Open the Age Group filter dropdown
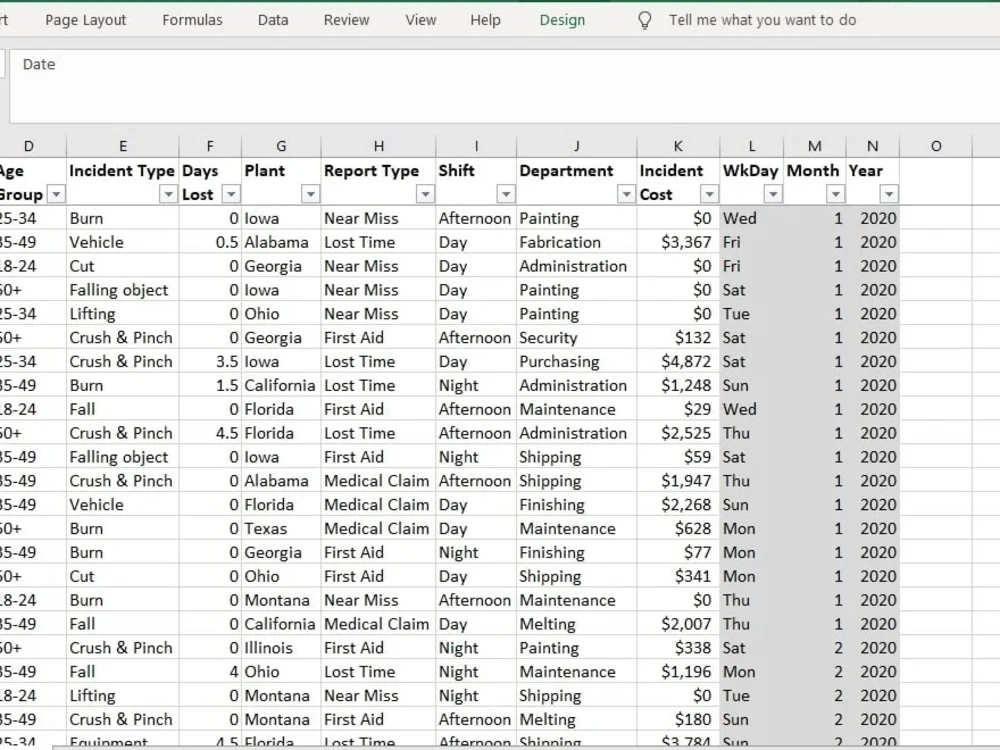Screen dimensions: 1000x750 point(56,194)
